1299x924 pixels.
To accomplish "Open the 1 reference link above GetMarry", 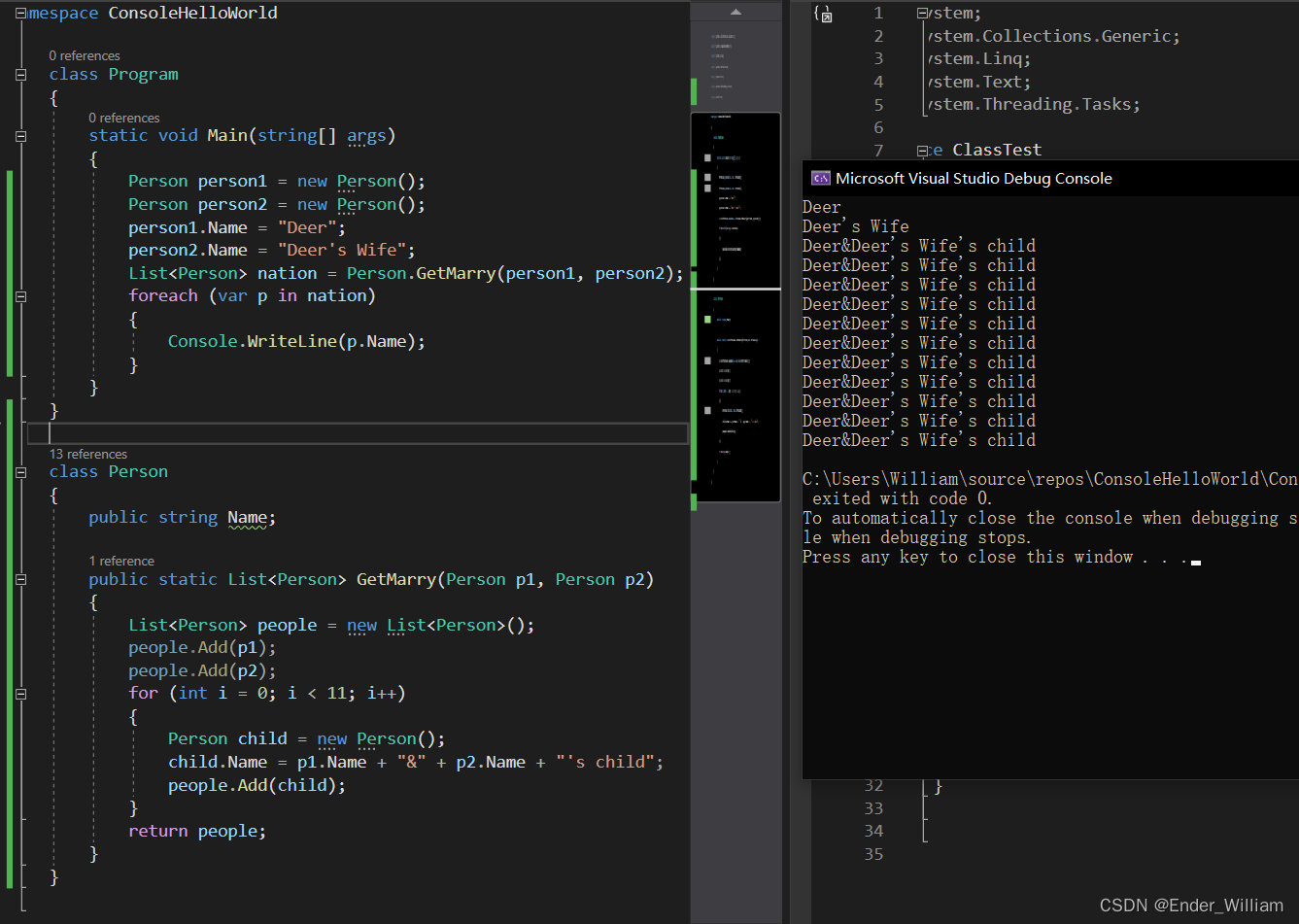I will click(x=121, y=561).
